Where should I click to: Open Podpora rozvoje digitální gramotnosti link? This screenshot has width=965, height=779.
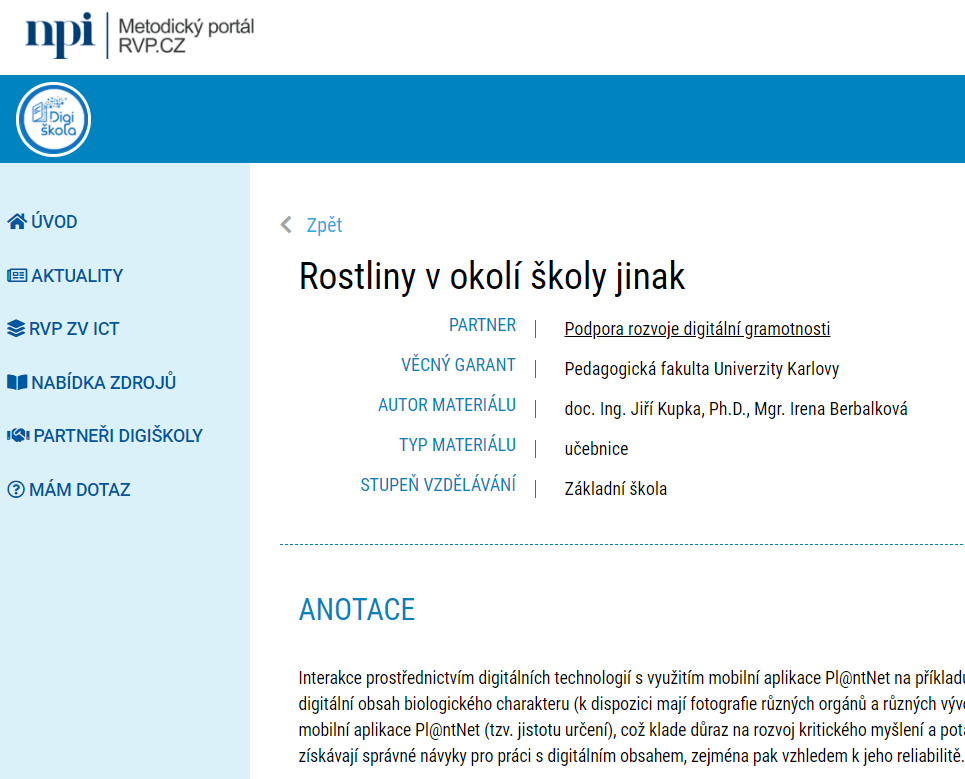tap(697, 329)
